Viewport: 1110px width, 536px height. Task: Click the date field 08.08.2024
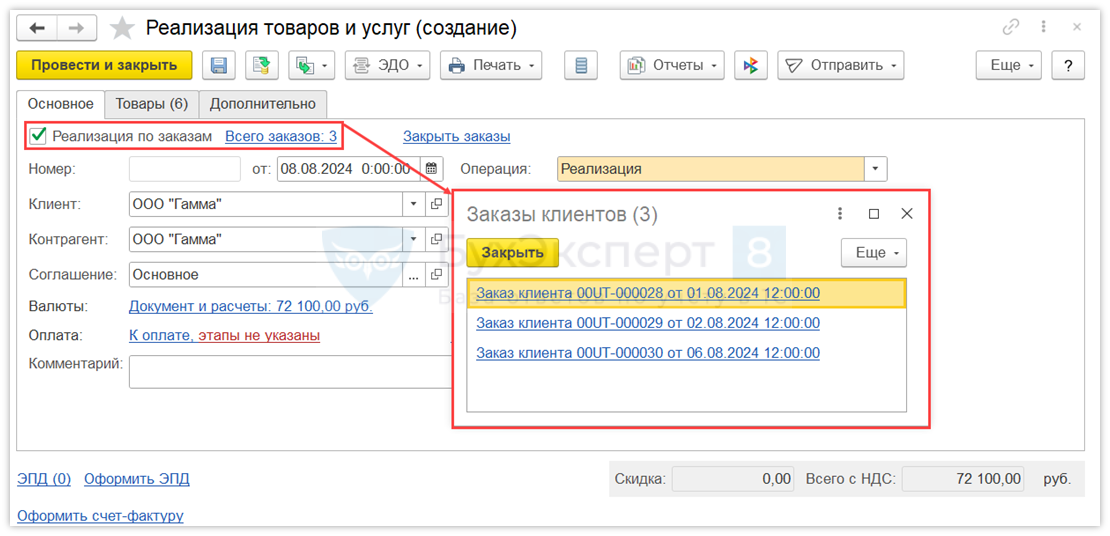(348, 169)
